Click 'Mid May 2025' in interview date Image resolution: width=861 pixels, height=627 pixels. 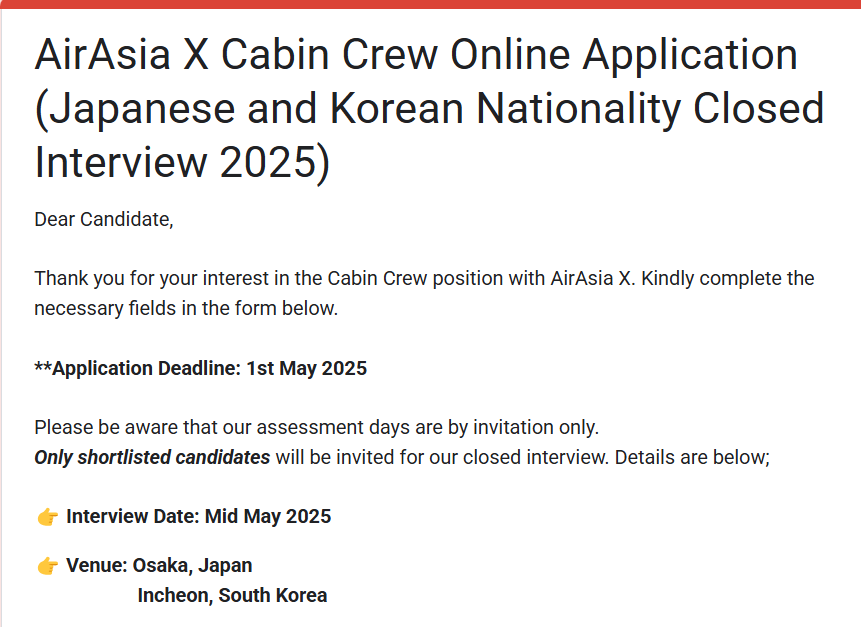click(x=268, y=516)
